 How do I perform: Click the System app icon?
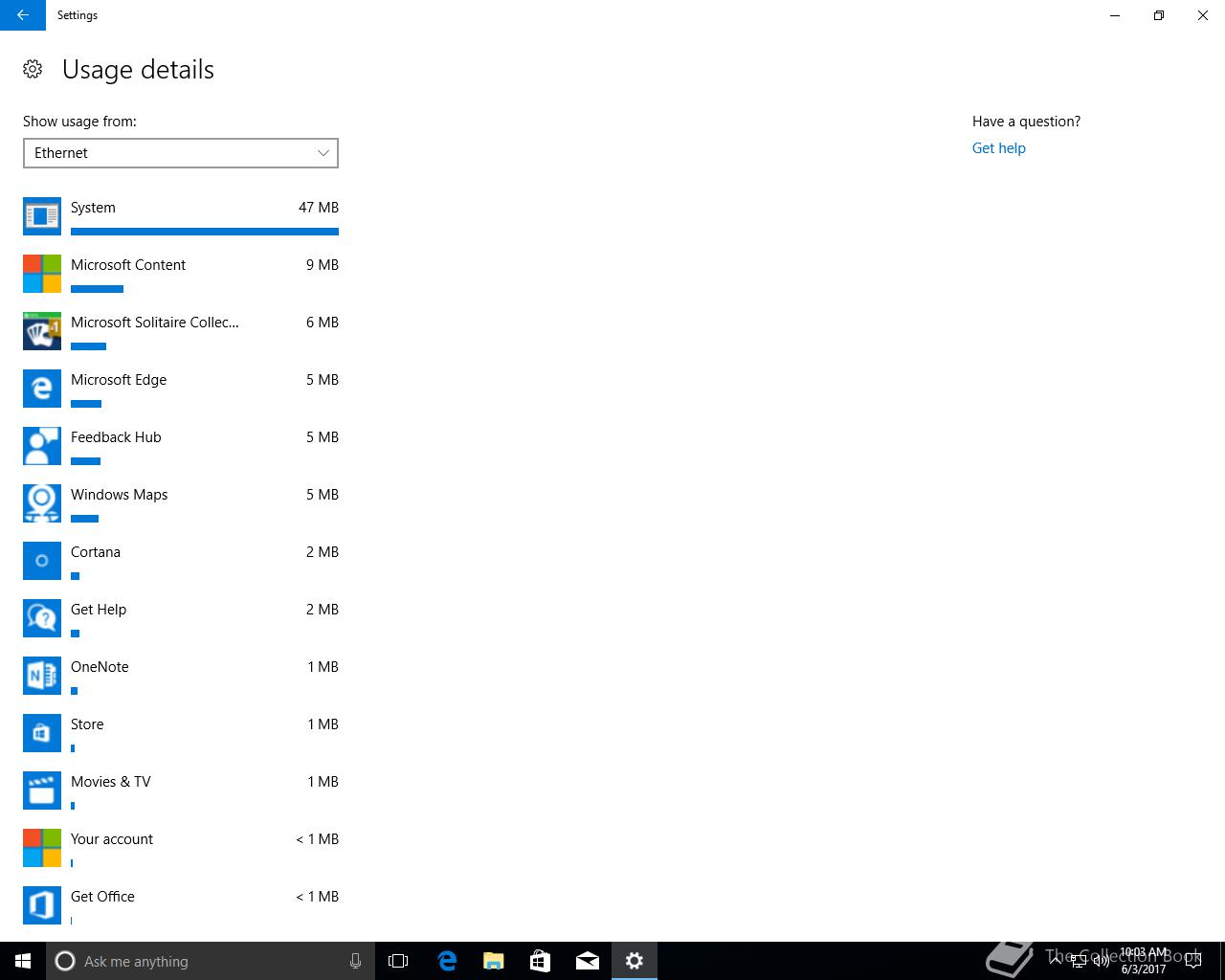point(42,216)
